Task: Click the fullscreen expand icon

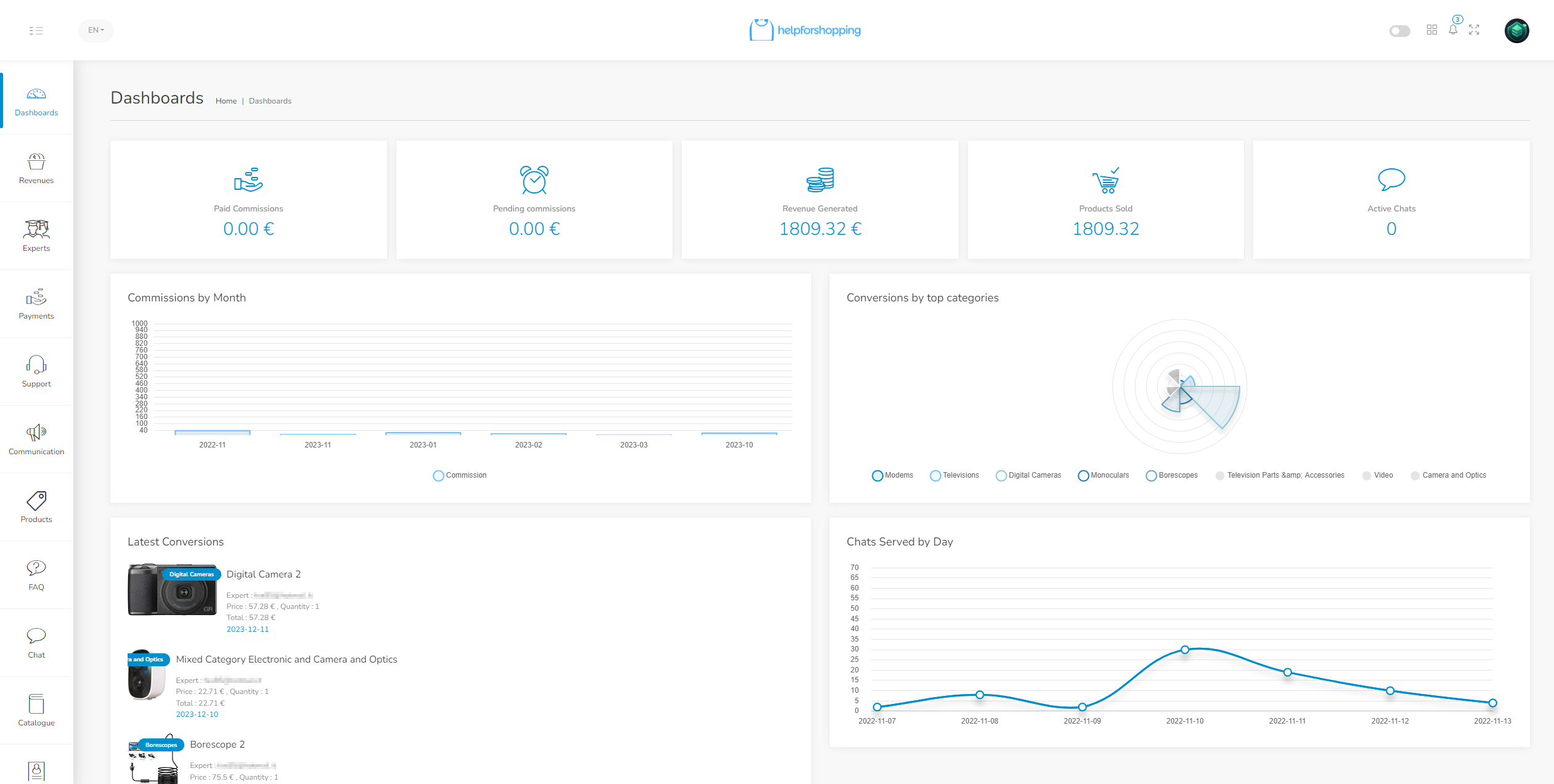Action: coord(1474,30)
